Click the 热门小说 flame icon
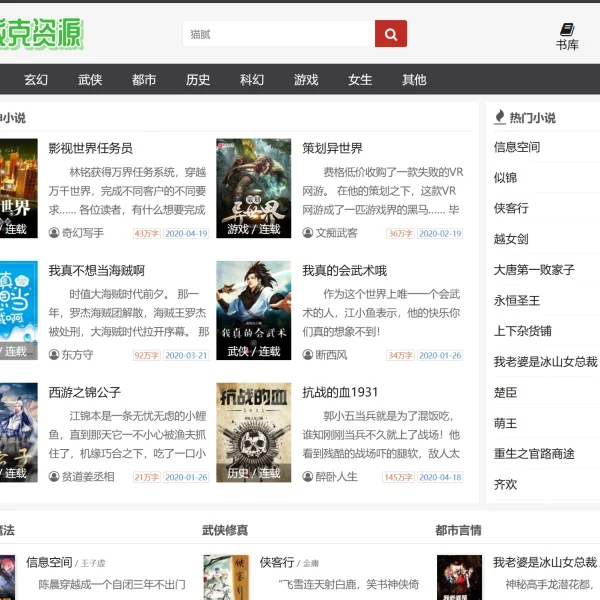The image size is (600, 600). pos(500,117)
